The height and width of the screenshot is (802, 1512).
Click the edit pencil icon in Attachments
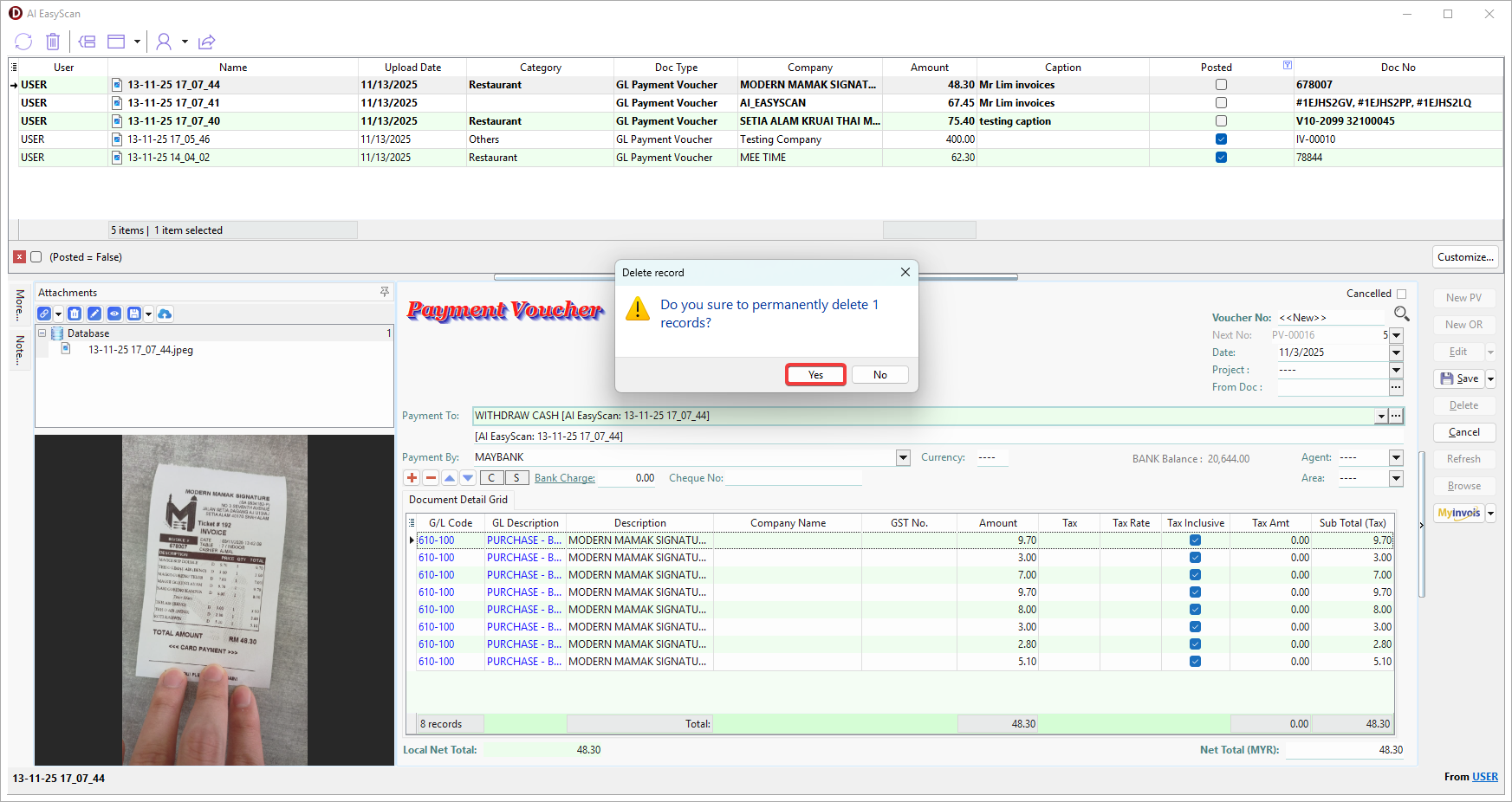click(94, 314)
